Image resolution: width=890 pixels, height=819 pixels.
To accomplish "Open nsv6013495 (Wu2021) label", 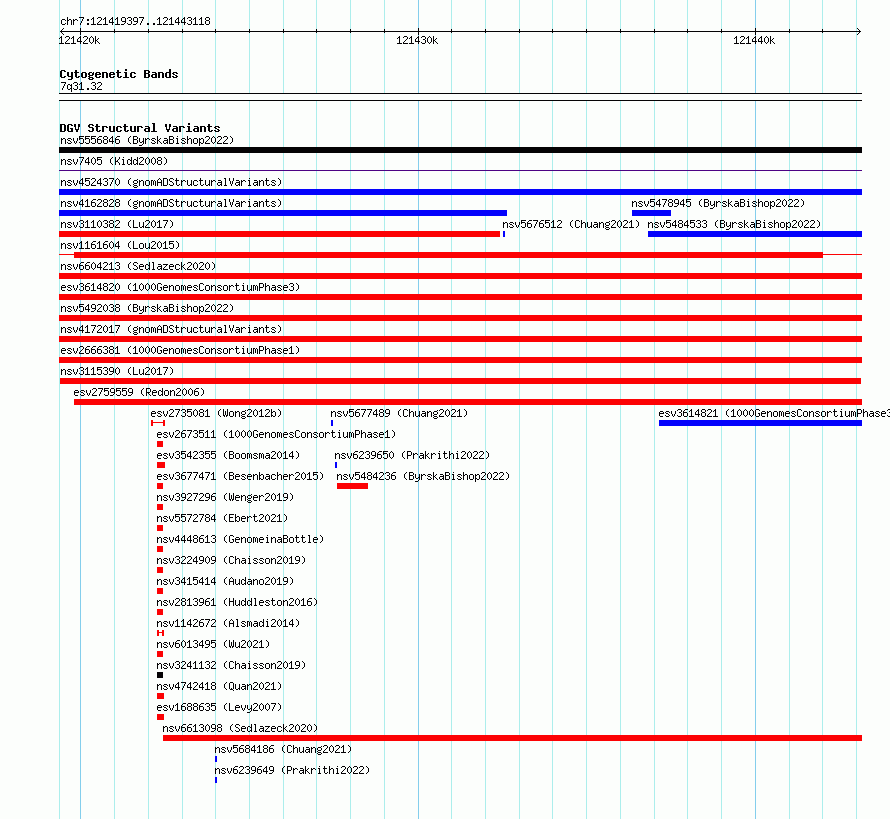I will [x=213, y=644].
